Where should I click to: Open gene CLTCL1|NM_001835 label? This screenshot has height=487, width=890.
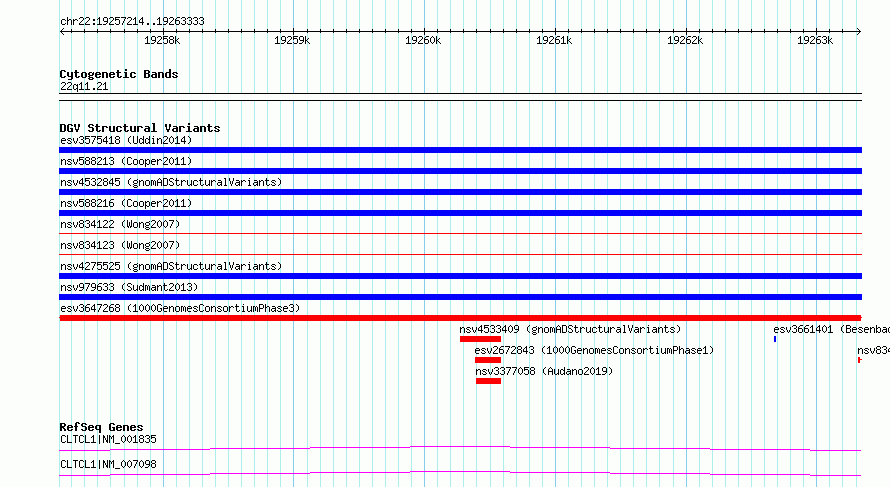108,439
